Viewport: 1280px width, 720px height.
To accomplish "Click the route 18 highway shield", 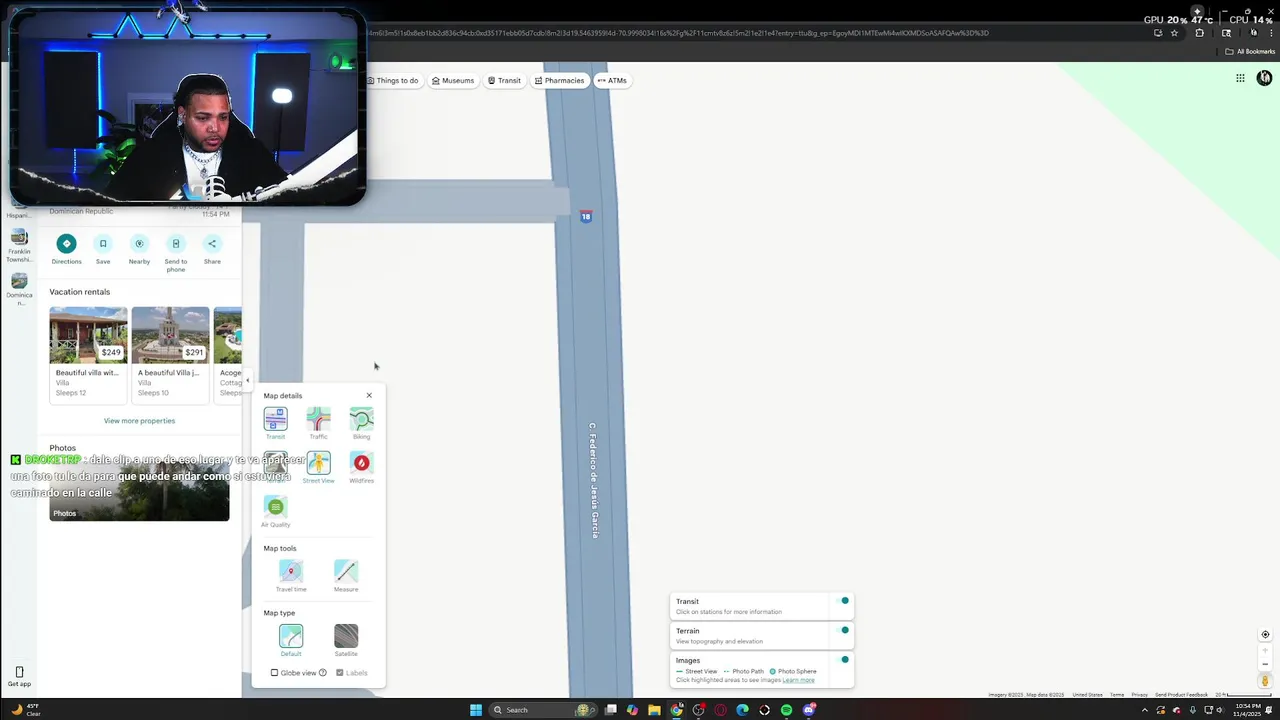I will coord(586,216).
